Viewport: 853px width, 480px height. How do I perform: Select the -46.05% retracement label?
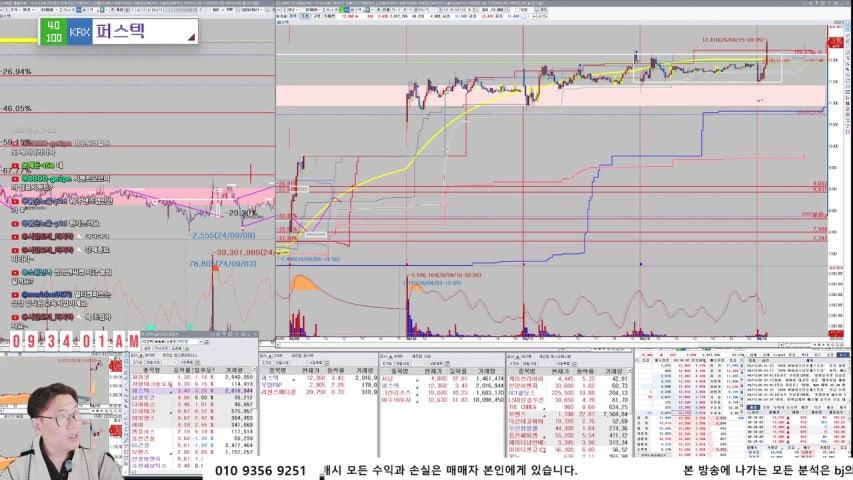tap(16, 109)
